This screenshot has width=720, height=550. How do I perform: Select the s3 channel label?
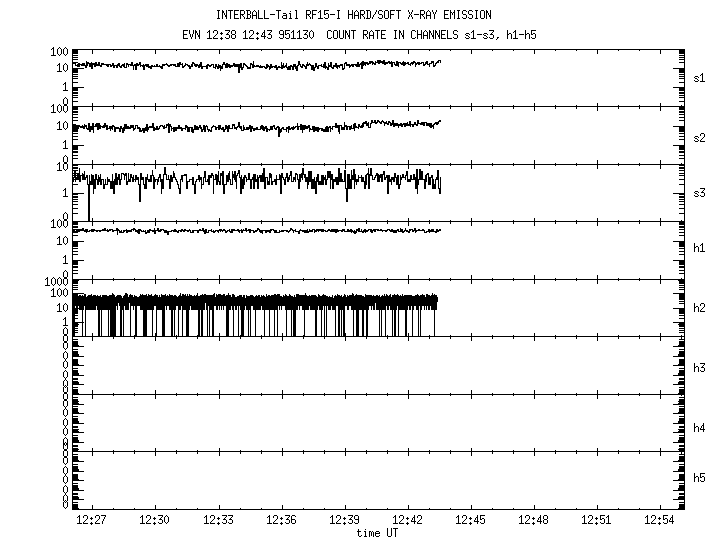click(x=699, y=191)
